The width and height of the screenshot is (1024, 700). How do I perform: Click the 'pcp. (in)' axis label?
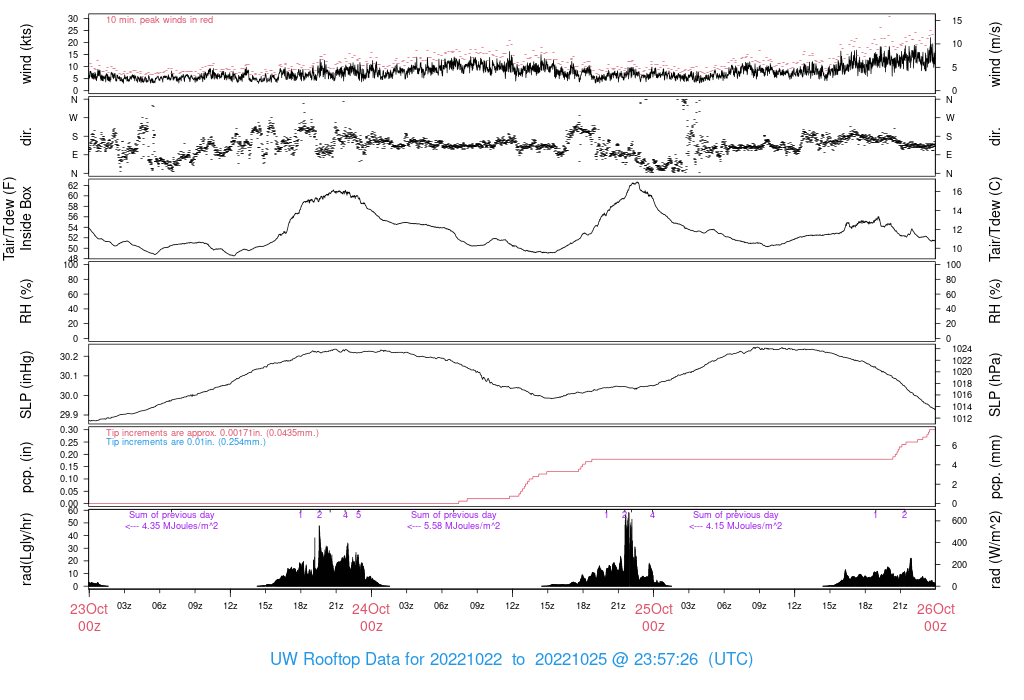pos(26,467)
